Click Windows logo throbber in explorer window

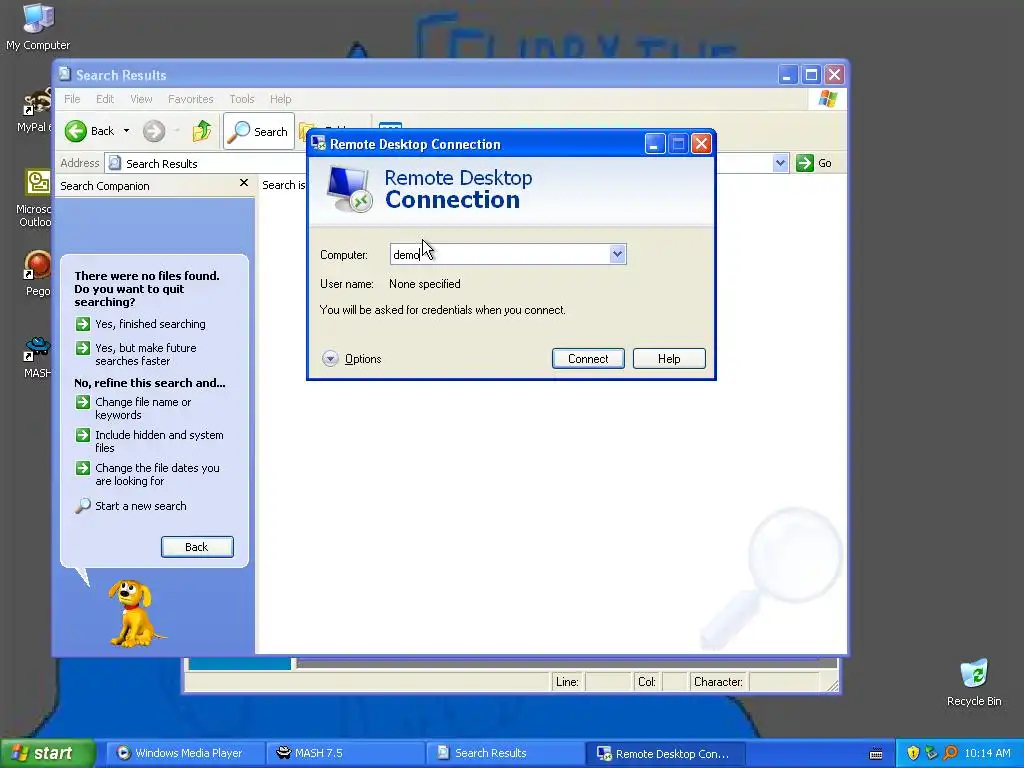(827, 99)
